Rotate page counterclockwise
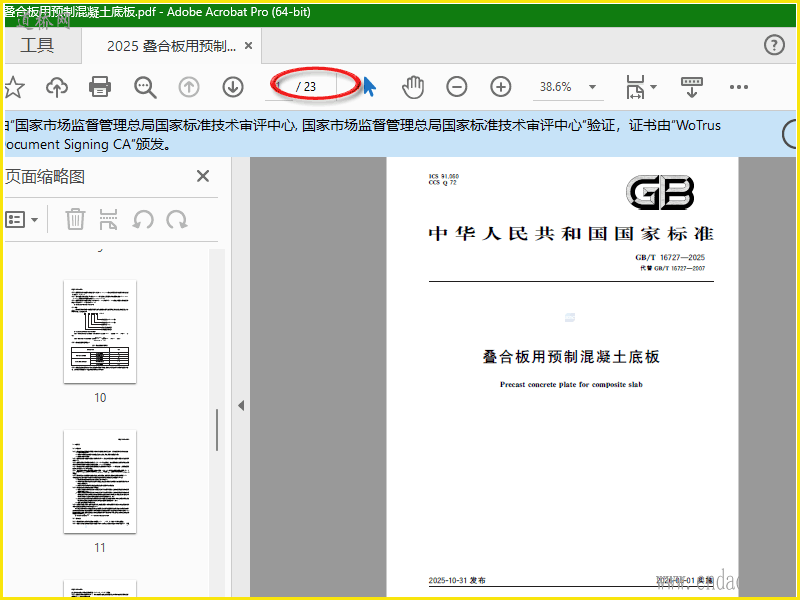 [143, 220]
